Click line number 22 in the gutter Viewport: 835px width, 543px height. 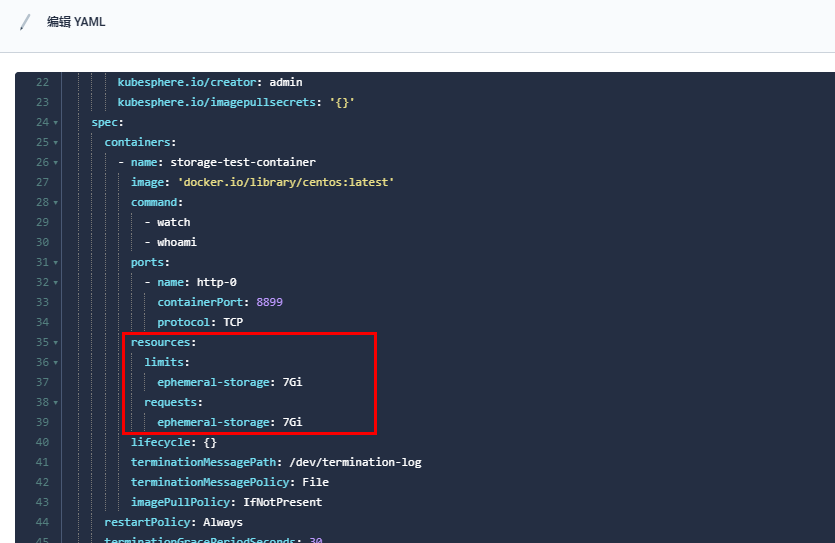point(41,82)
